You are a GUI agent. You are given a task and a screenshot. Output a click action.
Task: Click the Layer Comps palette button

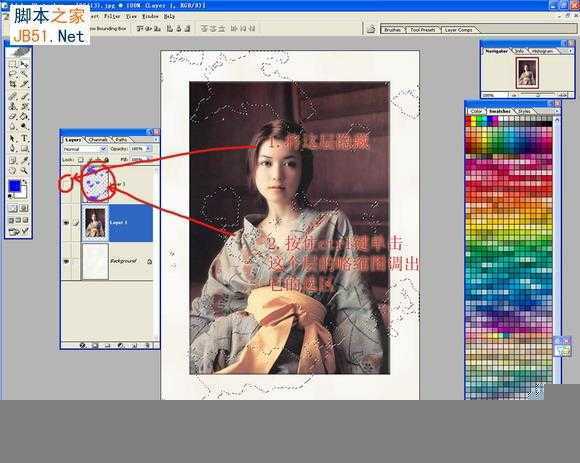pos(459,30)
